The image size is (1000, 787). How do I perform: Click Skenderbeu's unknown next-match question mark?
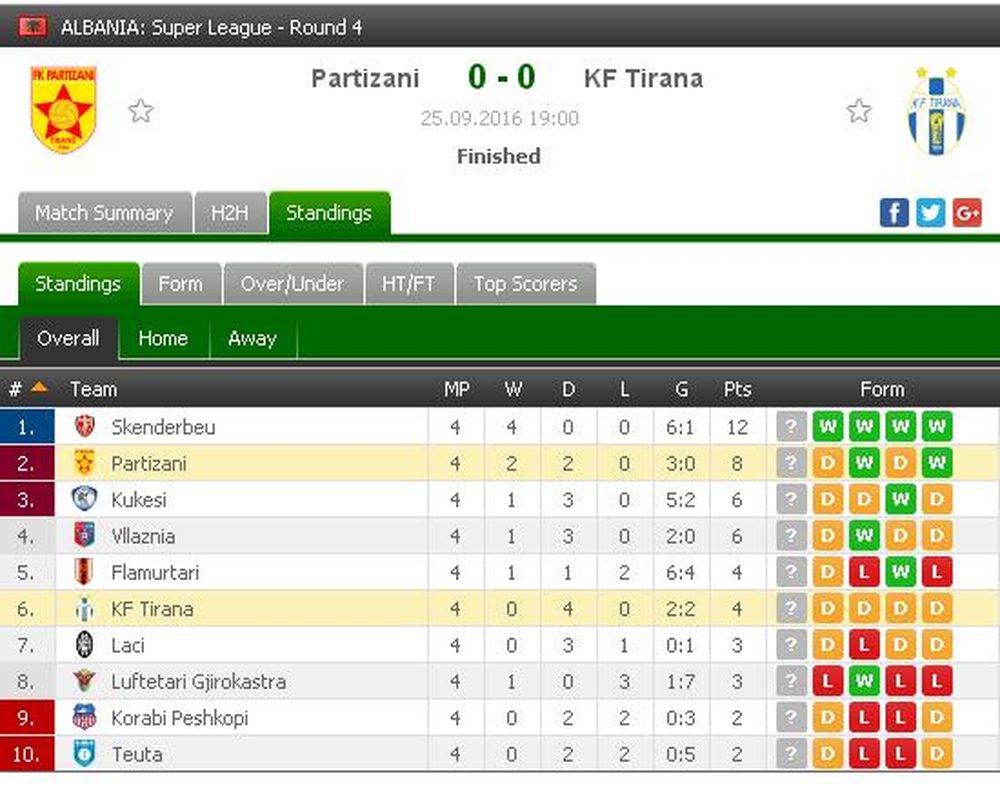791,426
